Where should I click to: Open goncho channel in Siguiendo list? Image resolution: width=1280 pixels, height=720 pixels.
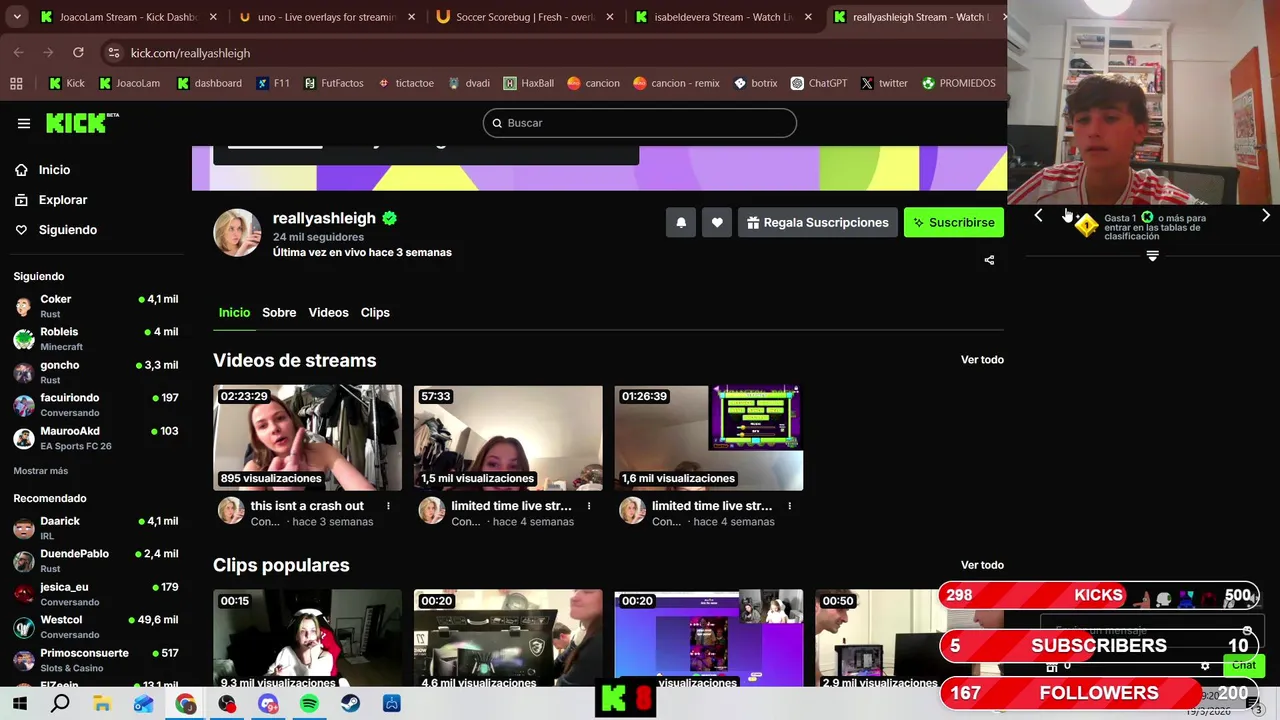tap(96, 372)
